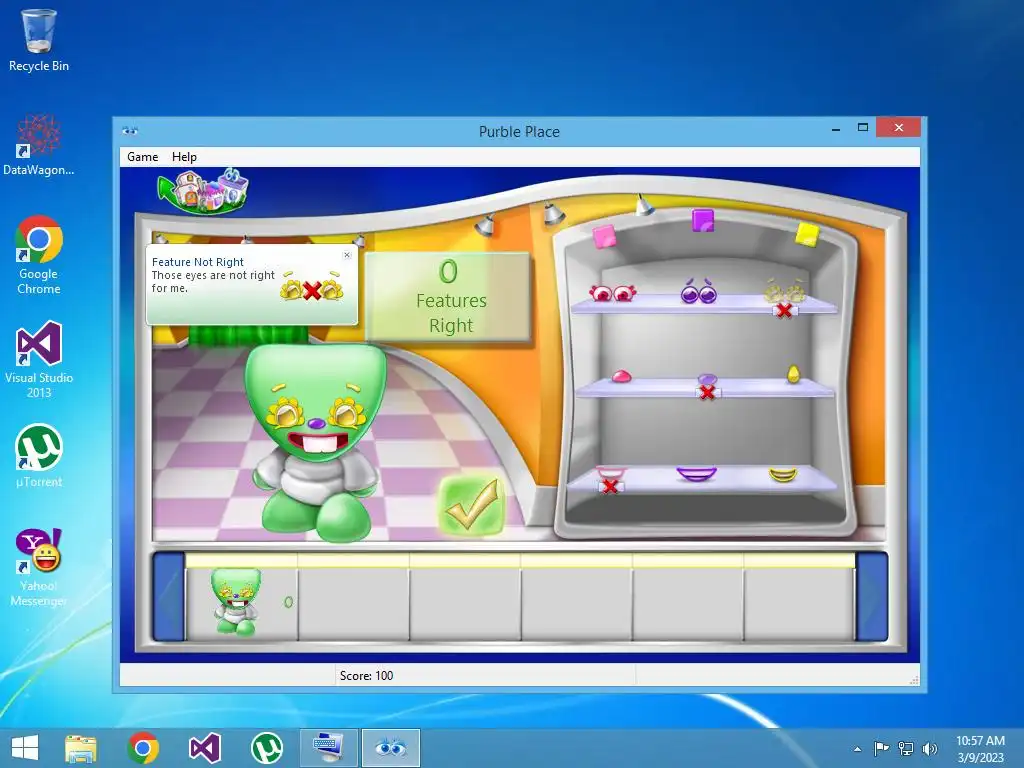Viewport: 1024px width, 768px height.
Task: Switch to Purble Place taskbar button
Action: pyautogui.click(x=391, y=748)
